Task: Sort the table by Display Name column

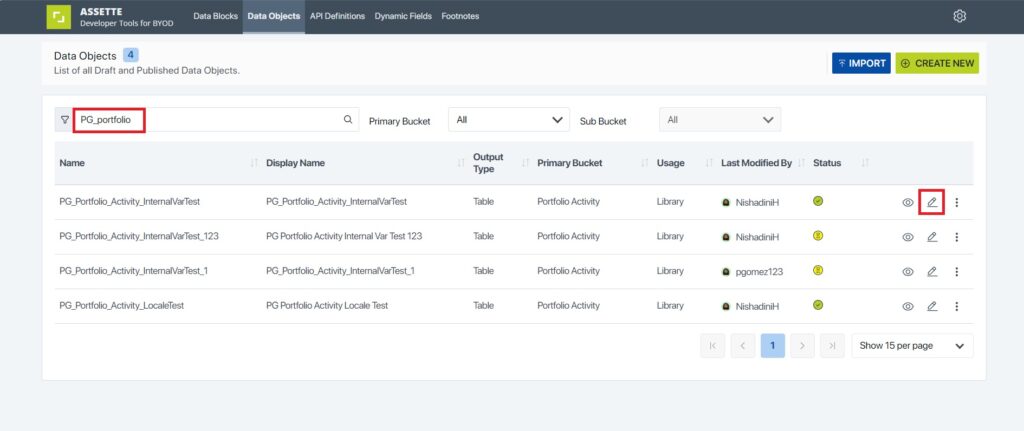Action: (x=461, y=163)
